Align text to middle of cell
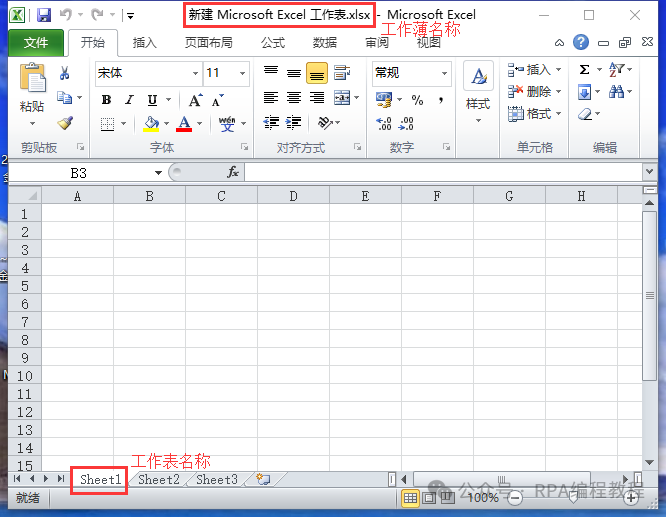The width and height of the screenshot is (666, 517). [x=293, y=73]
